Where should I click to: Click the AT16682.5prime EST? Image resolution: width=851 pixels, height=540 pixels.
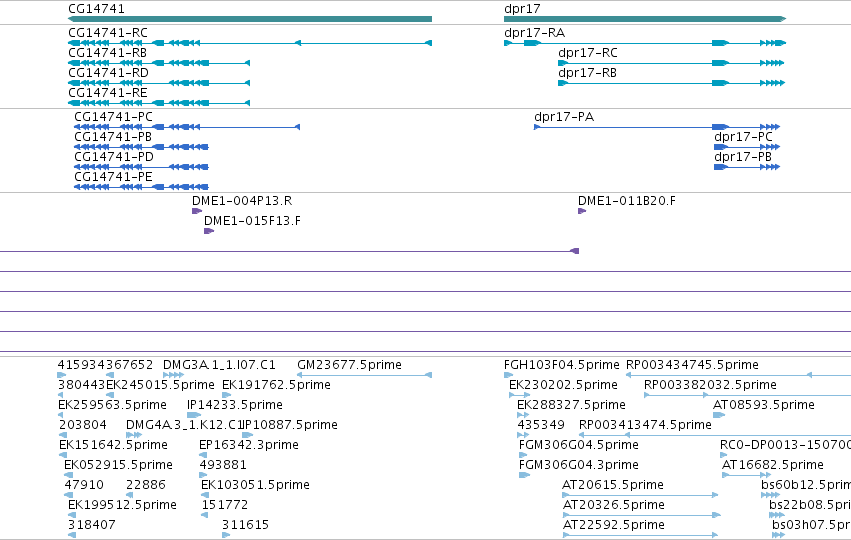[747, 475]
